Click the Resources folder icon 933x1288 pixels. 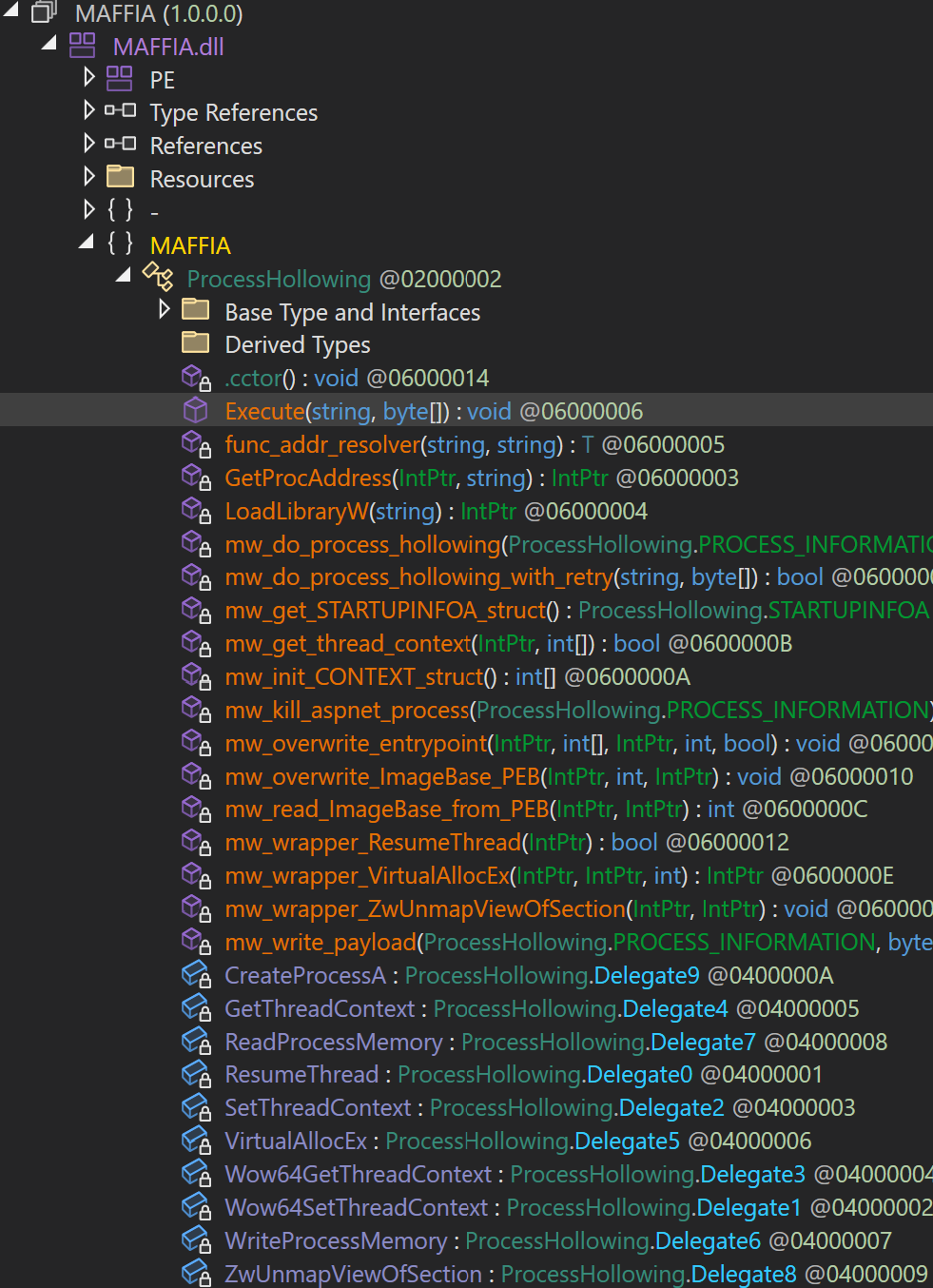coord(120,178)
